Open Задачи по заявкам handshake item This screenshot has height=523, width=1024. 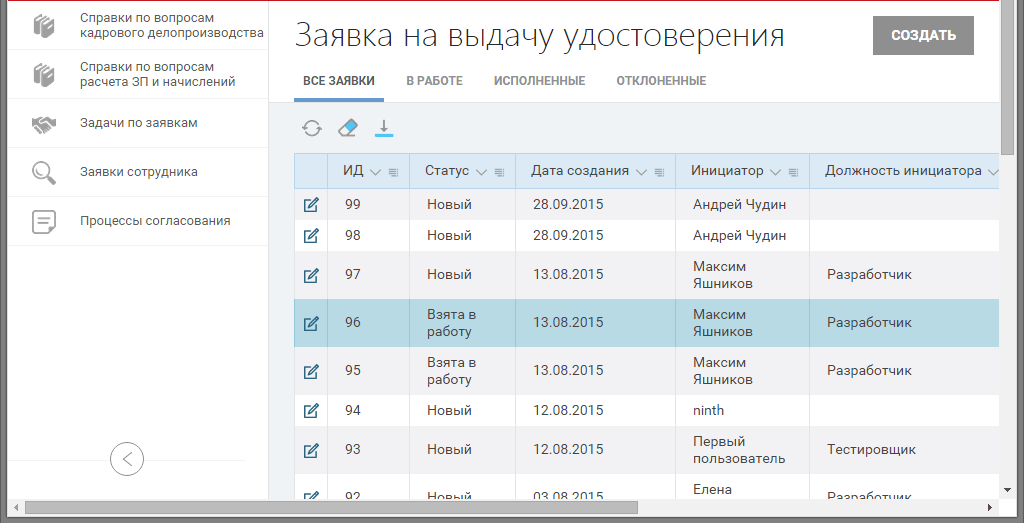(x=138, y=124)
